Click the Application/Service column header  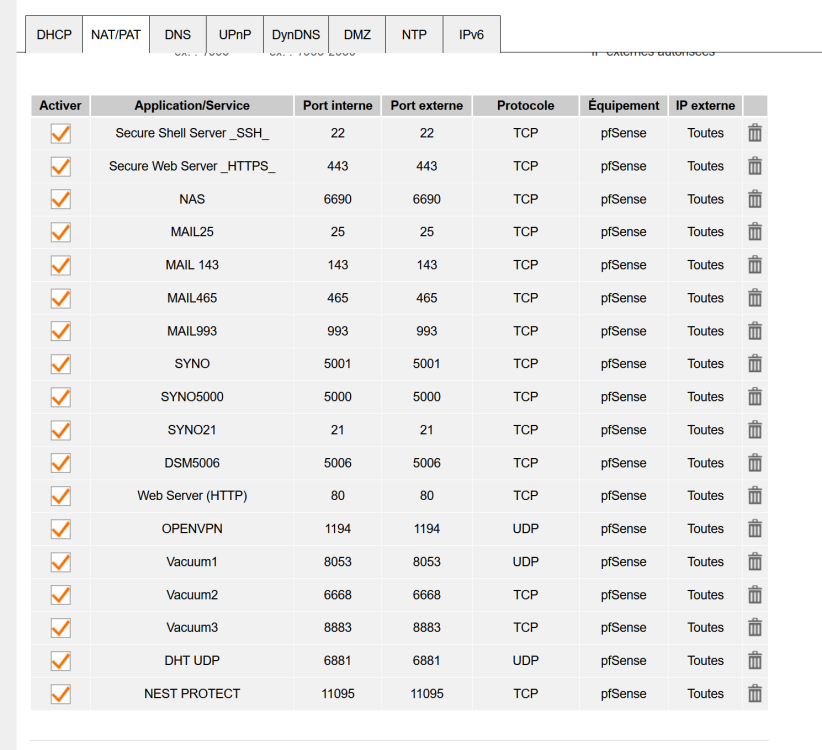click(192, 105)
